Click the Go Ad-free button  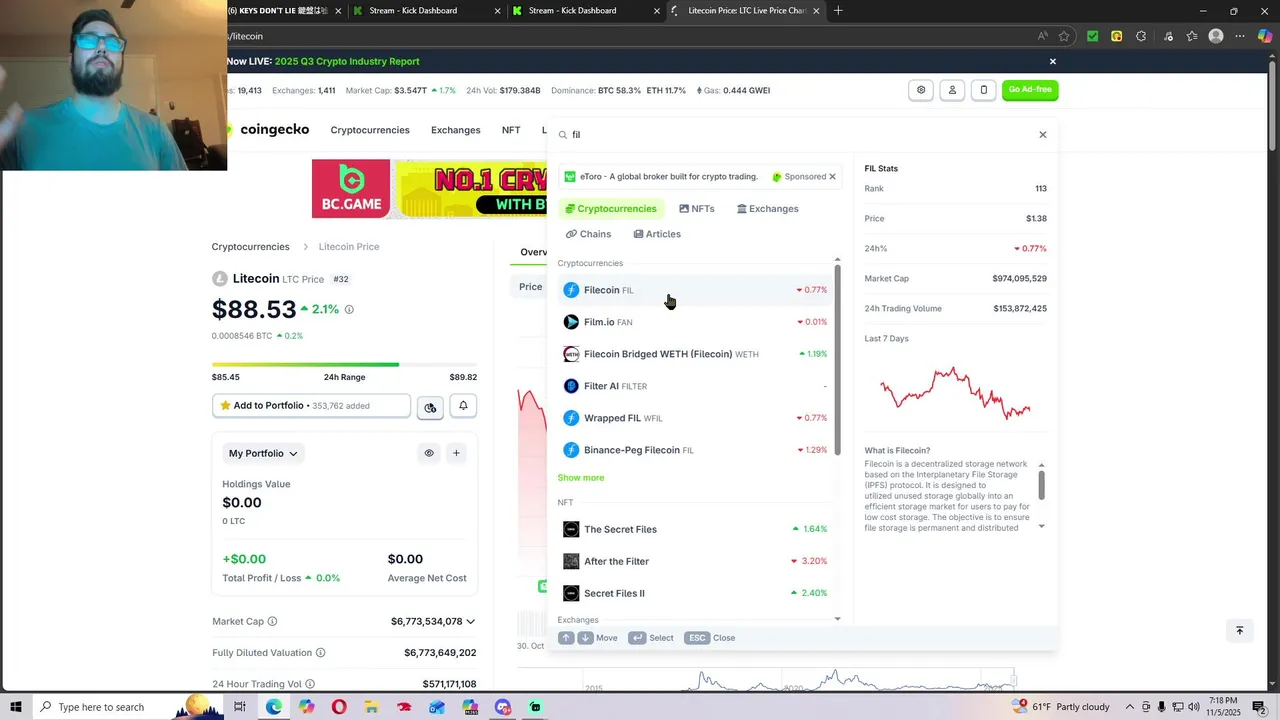(1030, 90)
